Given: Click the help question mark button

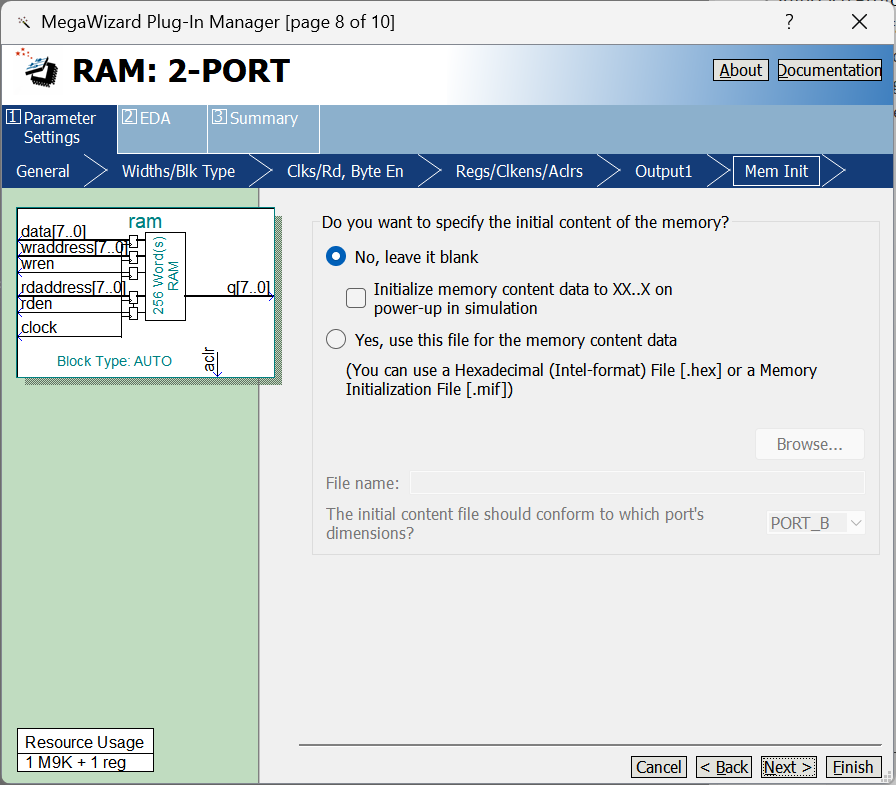Looking at the screenshot, I should pos(789,22).
